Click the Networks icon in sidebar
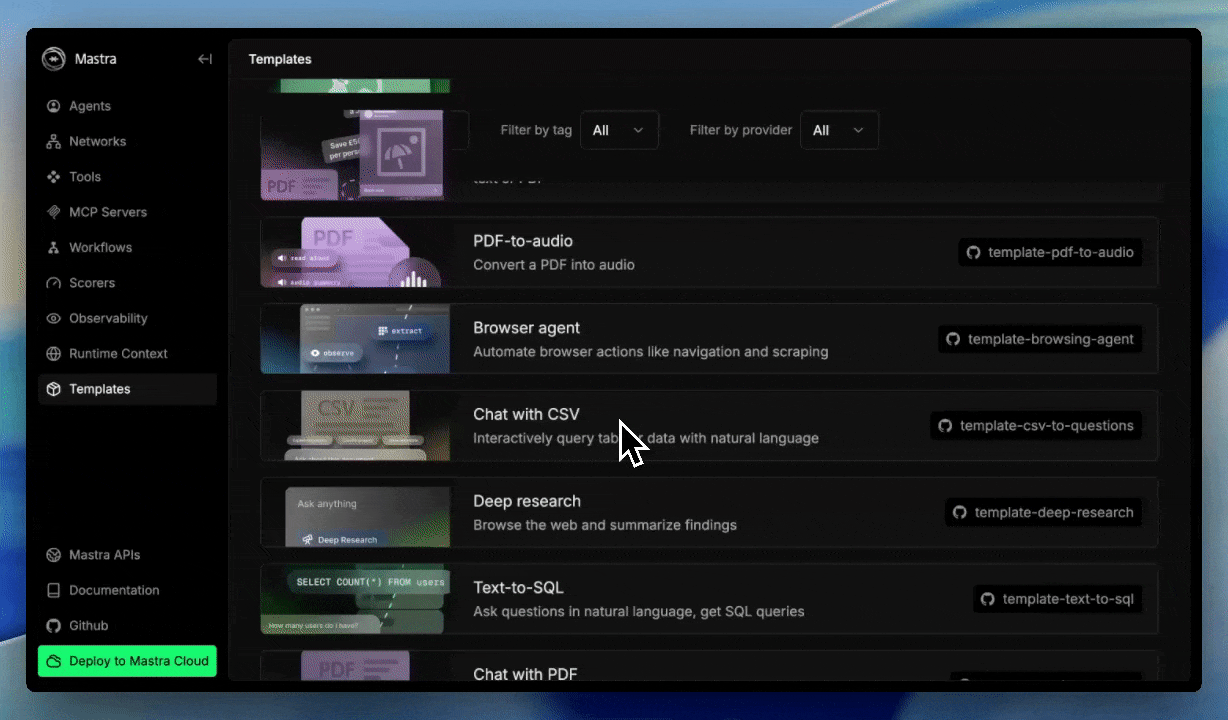 point(54,142)
